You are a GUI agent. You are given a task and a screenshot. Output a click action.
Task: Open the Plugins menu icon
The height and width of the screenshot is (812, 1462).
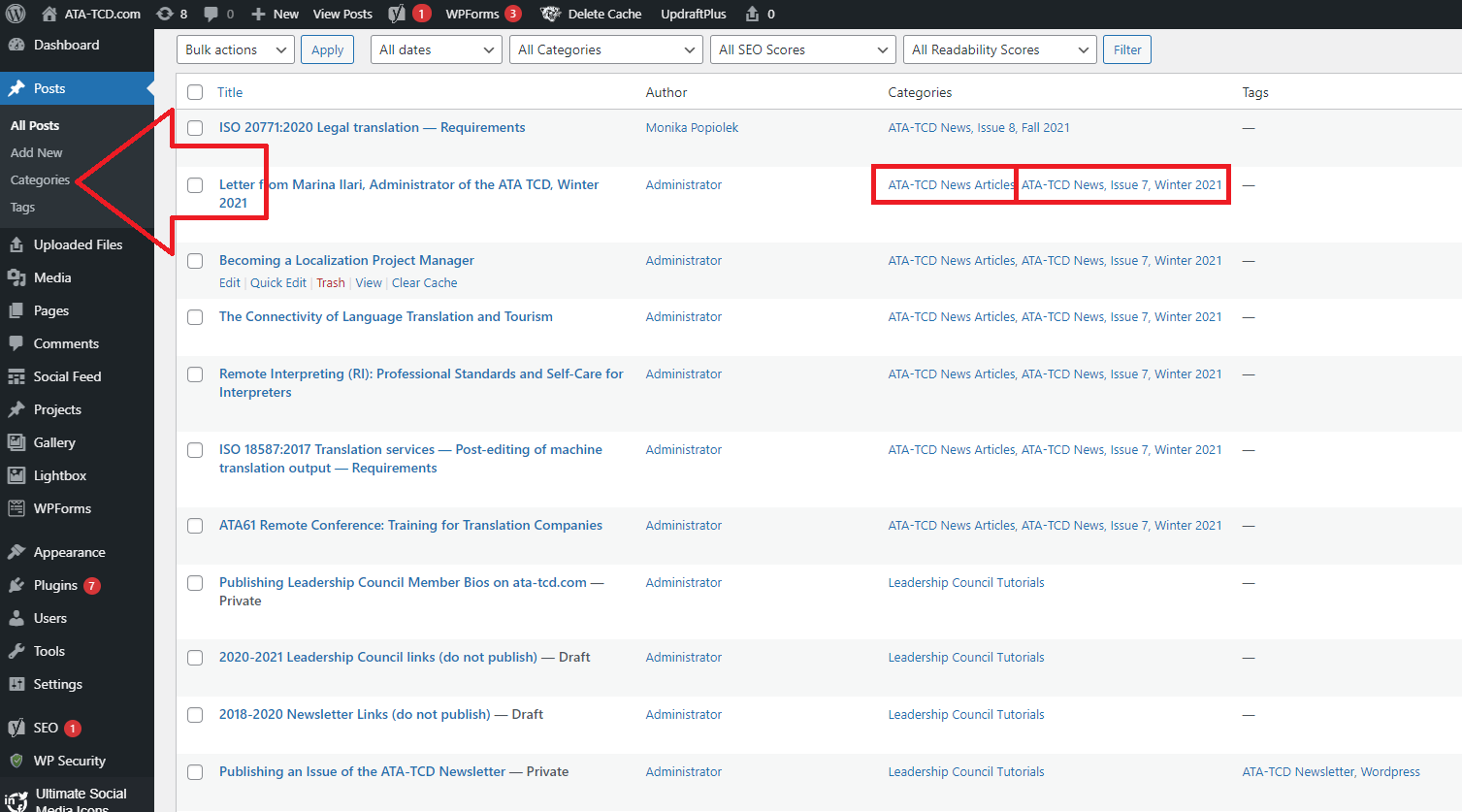click(x=16, y=585)
